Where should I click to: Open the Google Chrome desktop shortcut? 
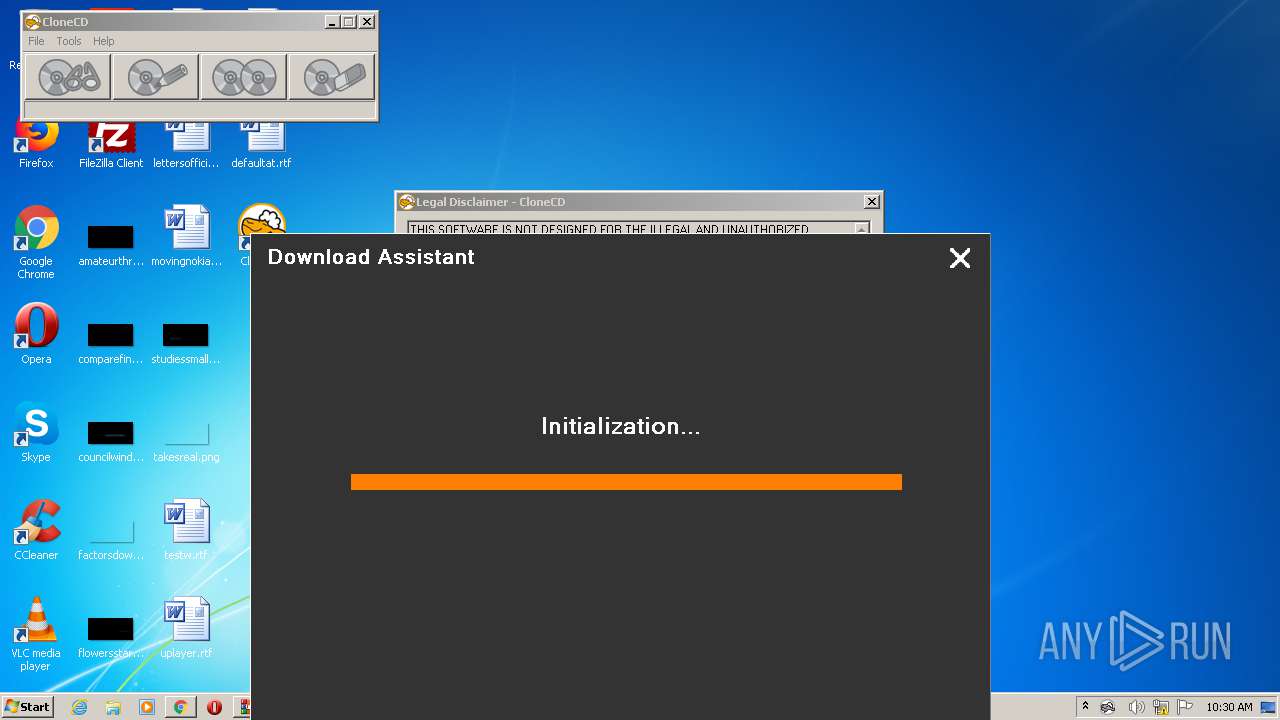(36, 243)
